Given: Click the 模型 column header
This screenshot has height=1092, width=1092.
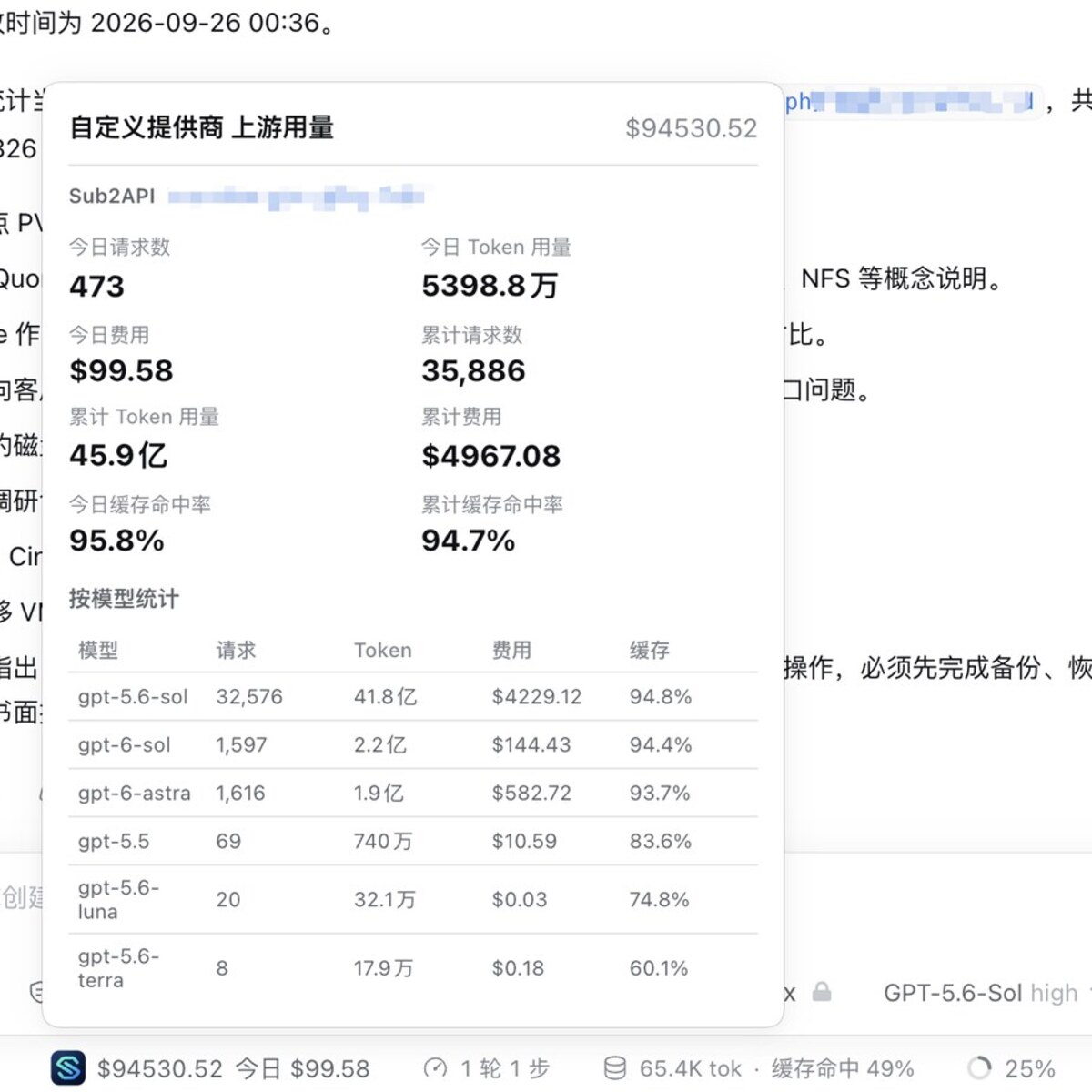Looking at the screenshot, I should coord(98,650).
